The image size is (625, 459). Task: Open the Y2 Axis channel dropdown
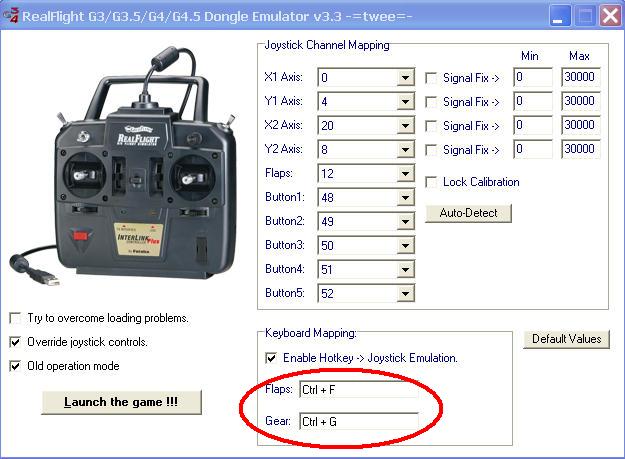(x=405, y=149)
